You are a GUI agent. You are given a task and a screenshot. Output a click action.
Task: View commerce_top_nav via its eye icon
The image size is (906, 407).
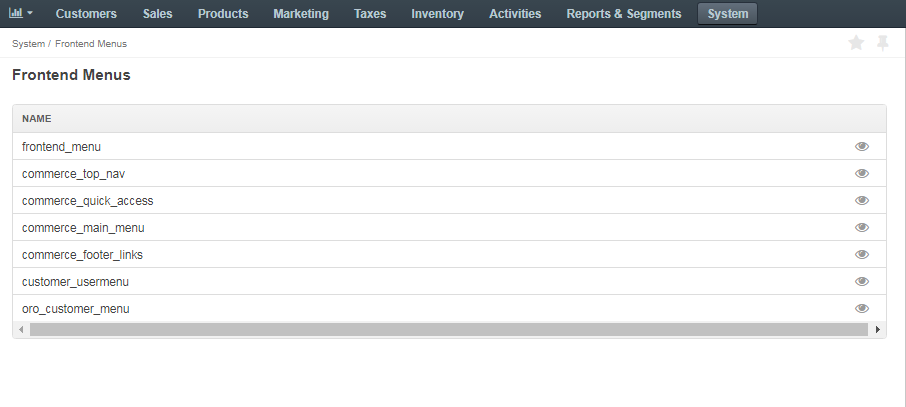pyautogui.click(x=862, y=173)
